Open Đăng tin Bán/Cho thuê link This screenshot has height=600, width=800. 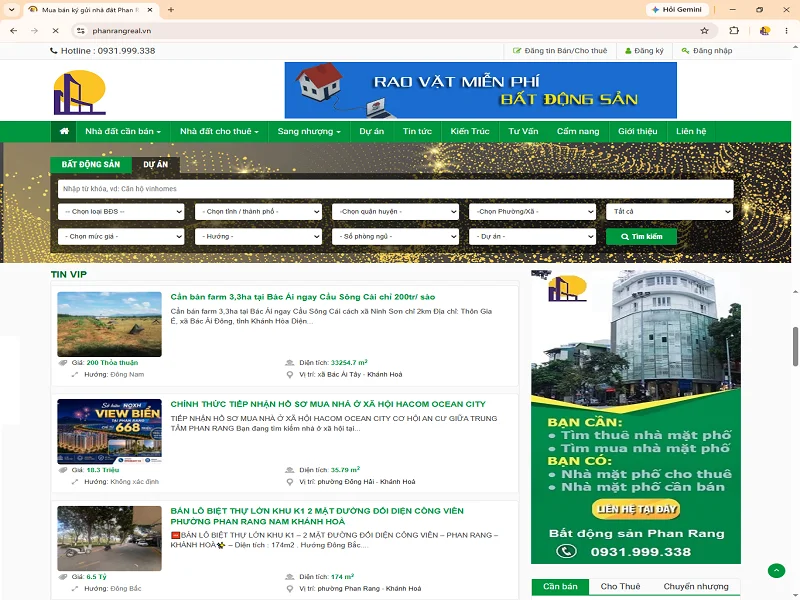click(560, 51)
